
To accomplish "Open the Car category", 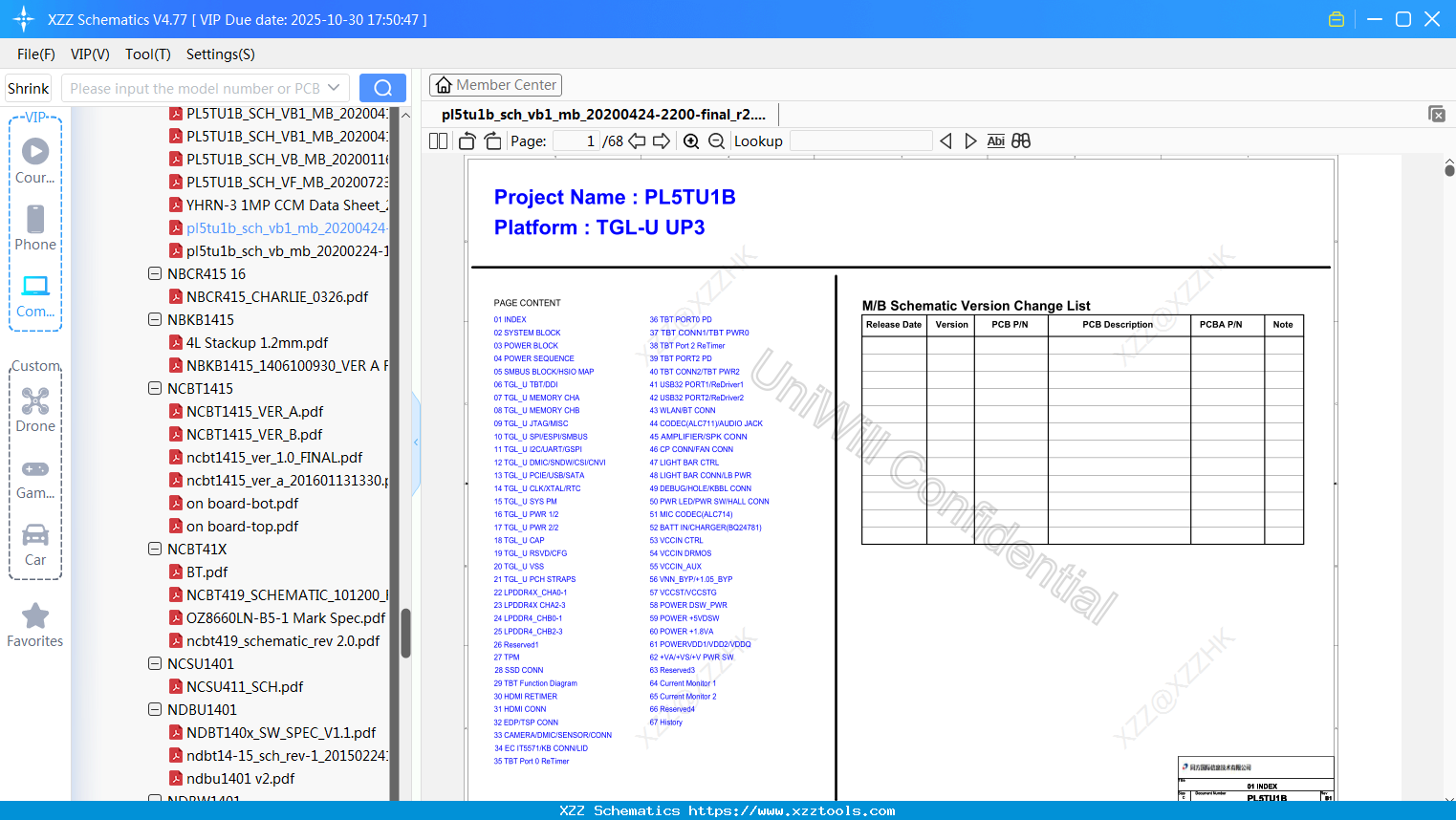I will (35, 545).
